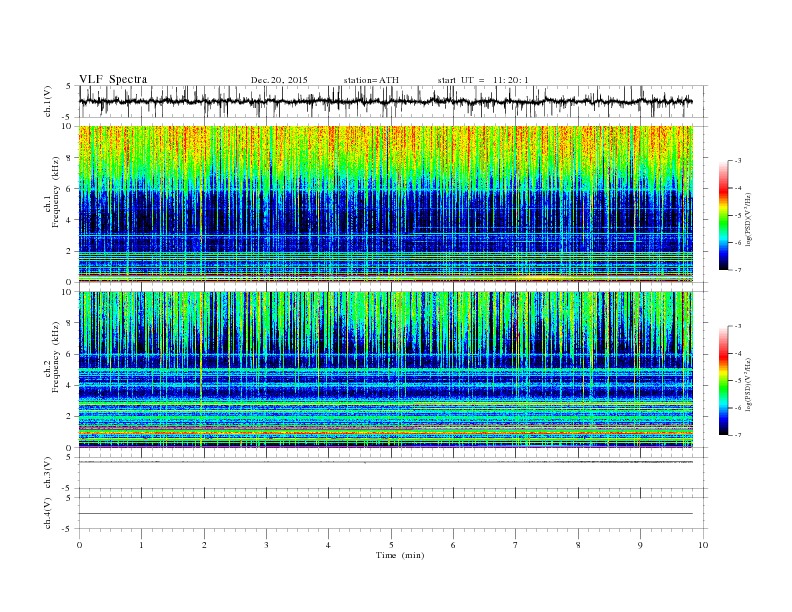Click the "-5" lower tick of ch.4(V) axis
Screen dimensions: 792x612
(x=67, y=529)
